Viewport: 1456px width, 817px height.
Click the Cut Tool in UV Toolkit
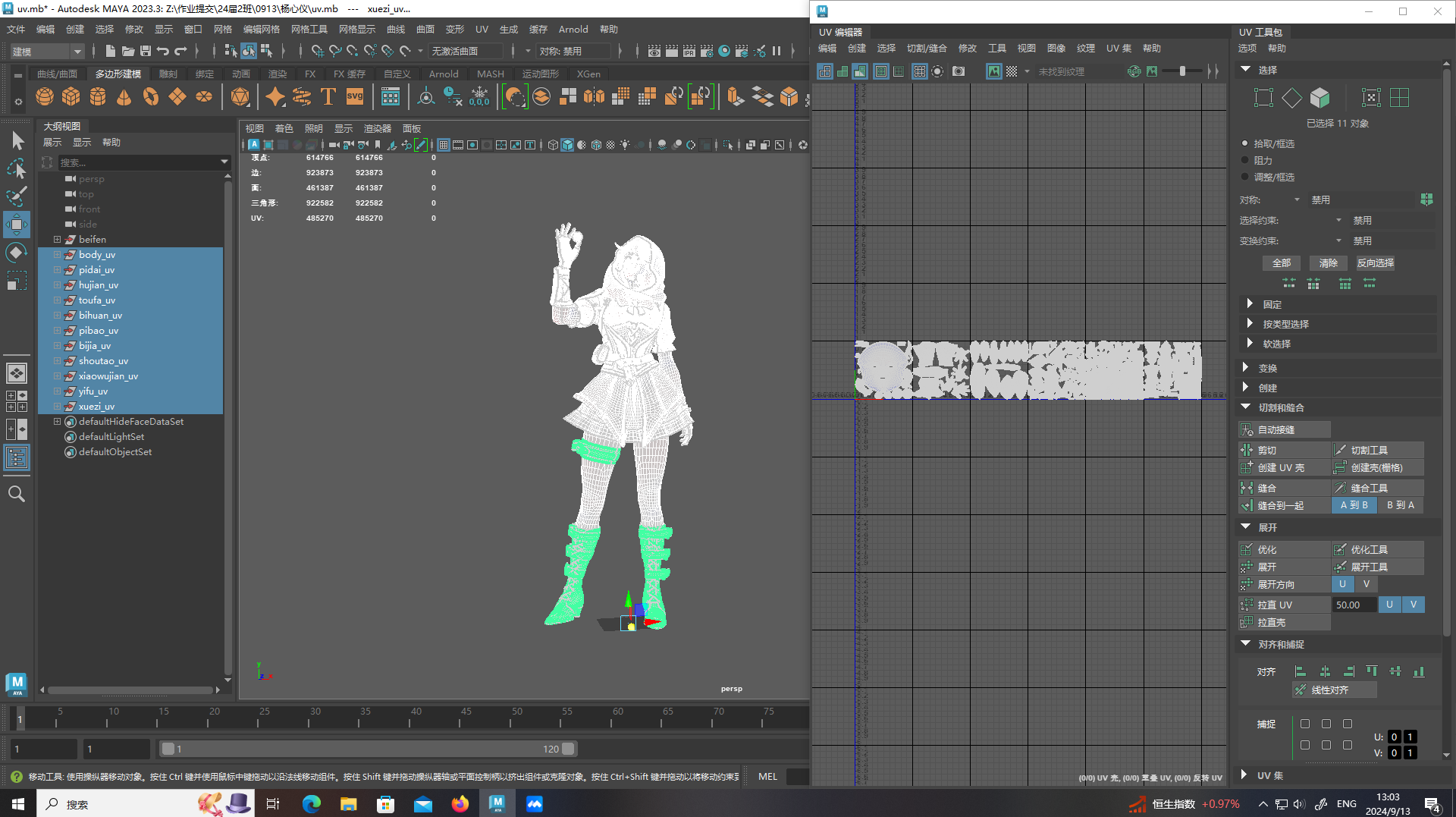coord(1378,450)
